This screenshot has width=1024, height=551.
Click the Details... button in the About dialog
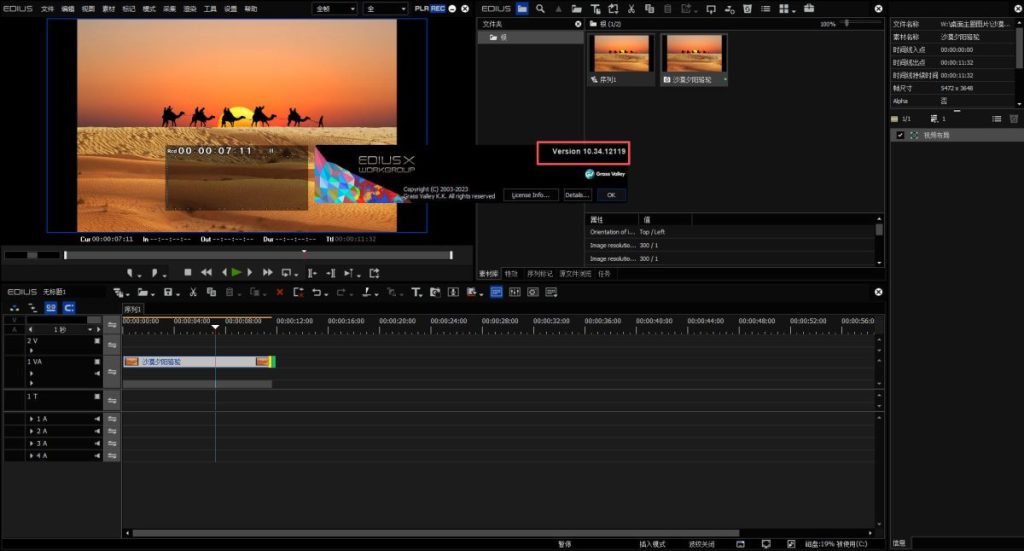pos(577,195)
